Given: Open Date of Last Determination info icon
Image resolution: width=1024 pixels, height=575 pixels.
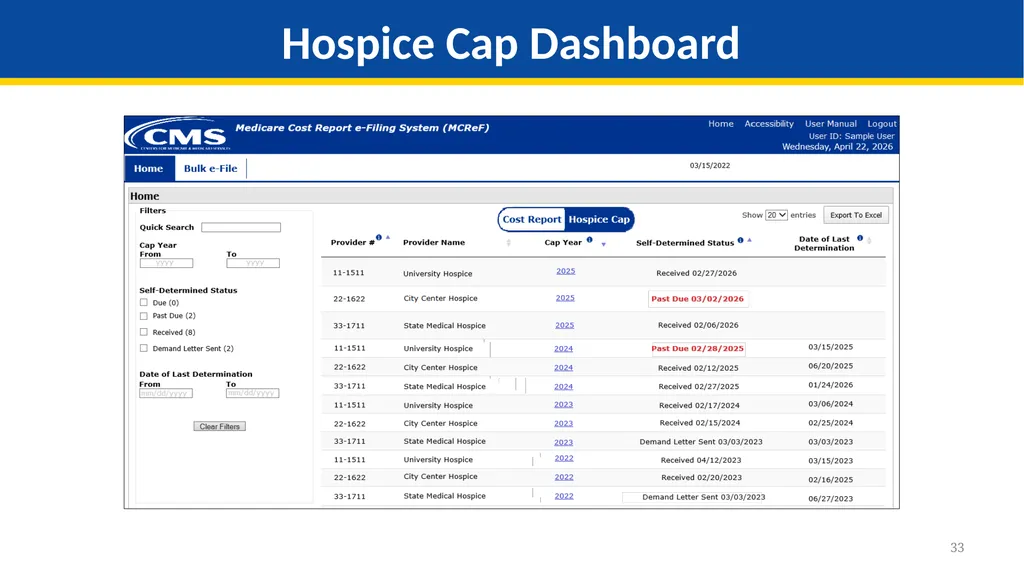Looking at the screenshot, I should coord(860,238).
